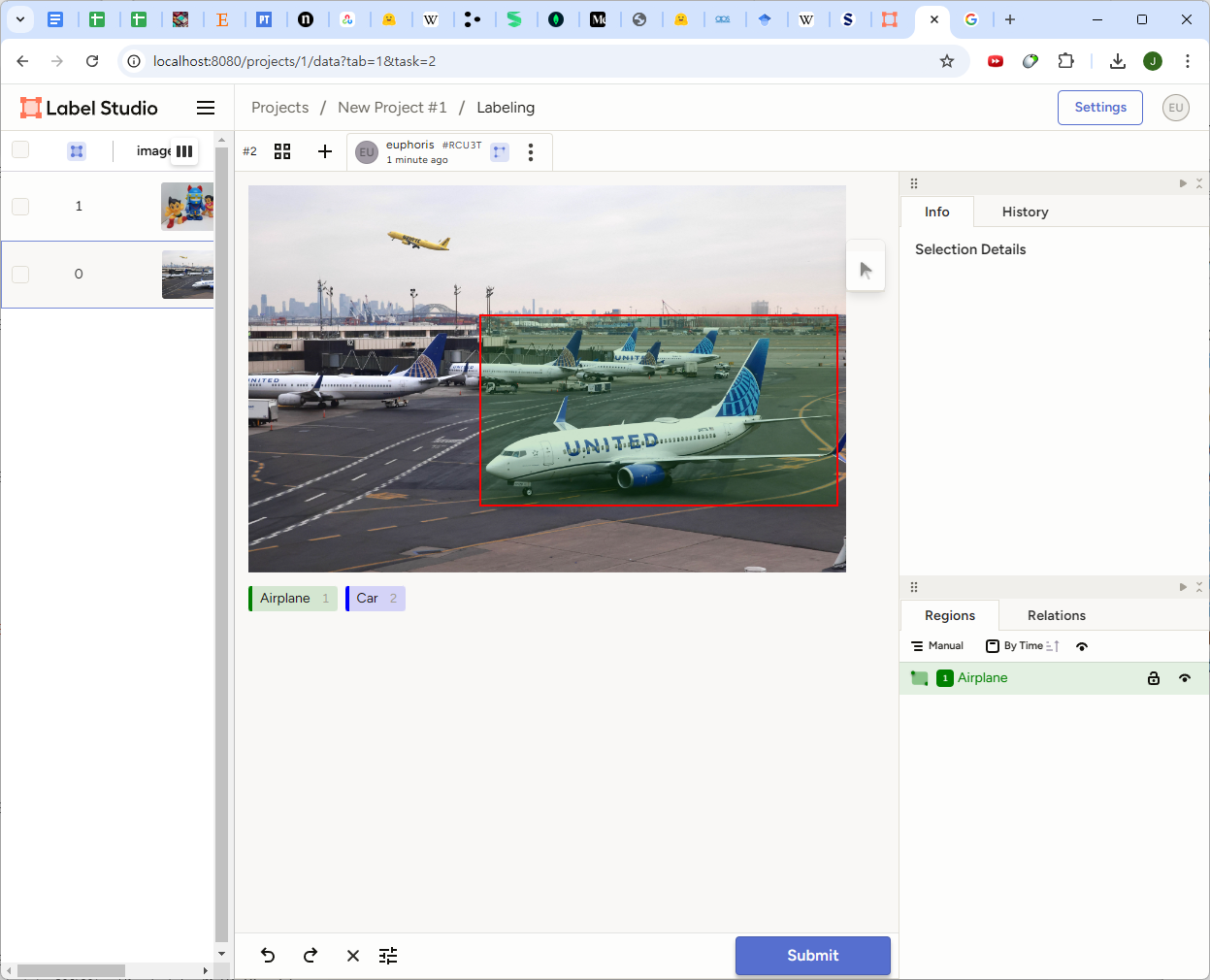1210x980 pixels.
Task: Reset annotation with the X icon
Action: (353, 956)
